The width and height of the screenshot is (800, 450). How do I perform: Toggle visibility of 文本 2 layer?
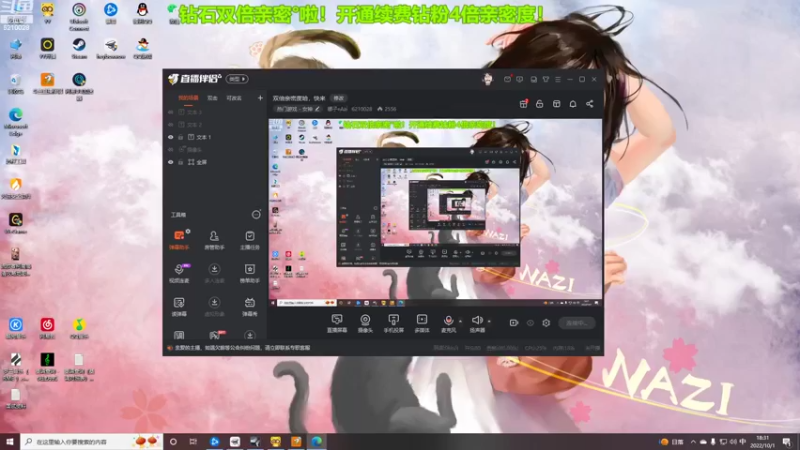pyautogui.click(x=171, y=124)
